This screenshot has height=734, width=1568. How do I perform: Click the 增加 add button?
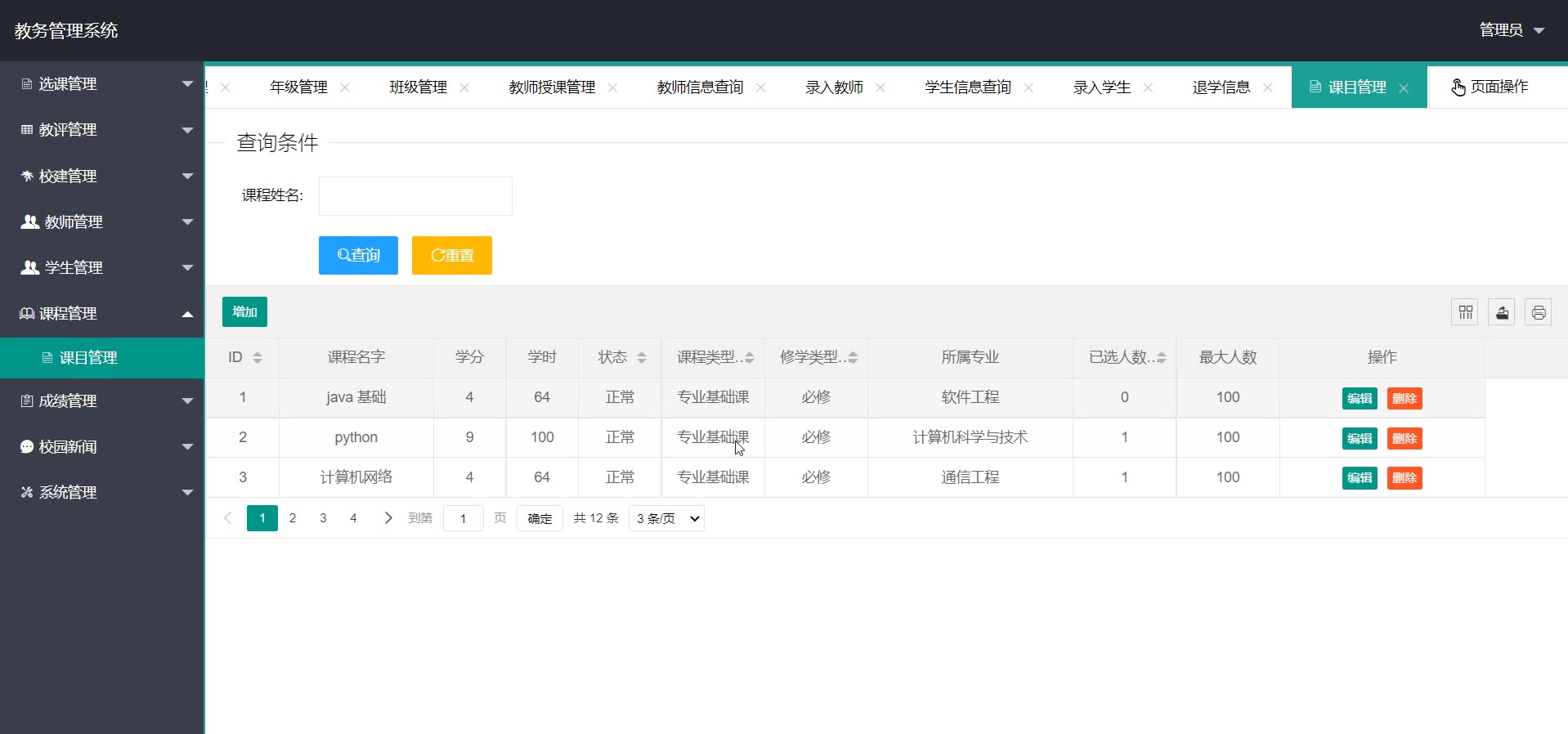[244, 312]
